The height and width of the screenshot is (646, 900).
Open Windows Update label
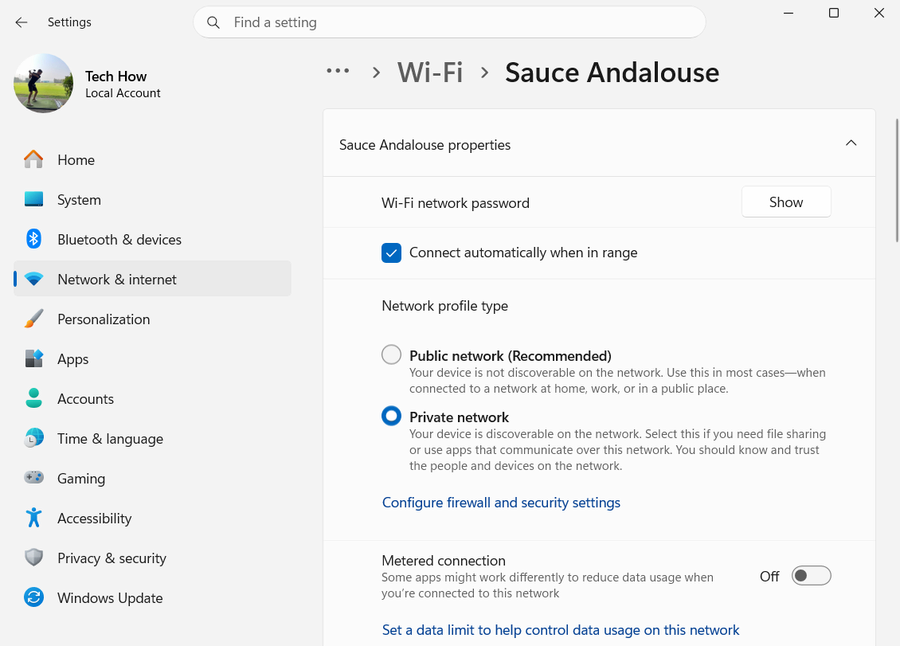[x=110, y=598]
